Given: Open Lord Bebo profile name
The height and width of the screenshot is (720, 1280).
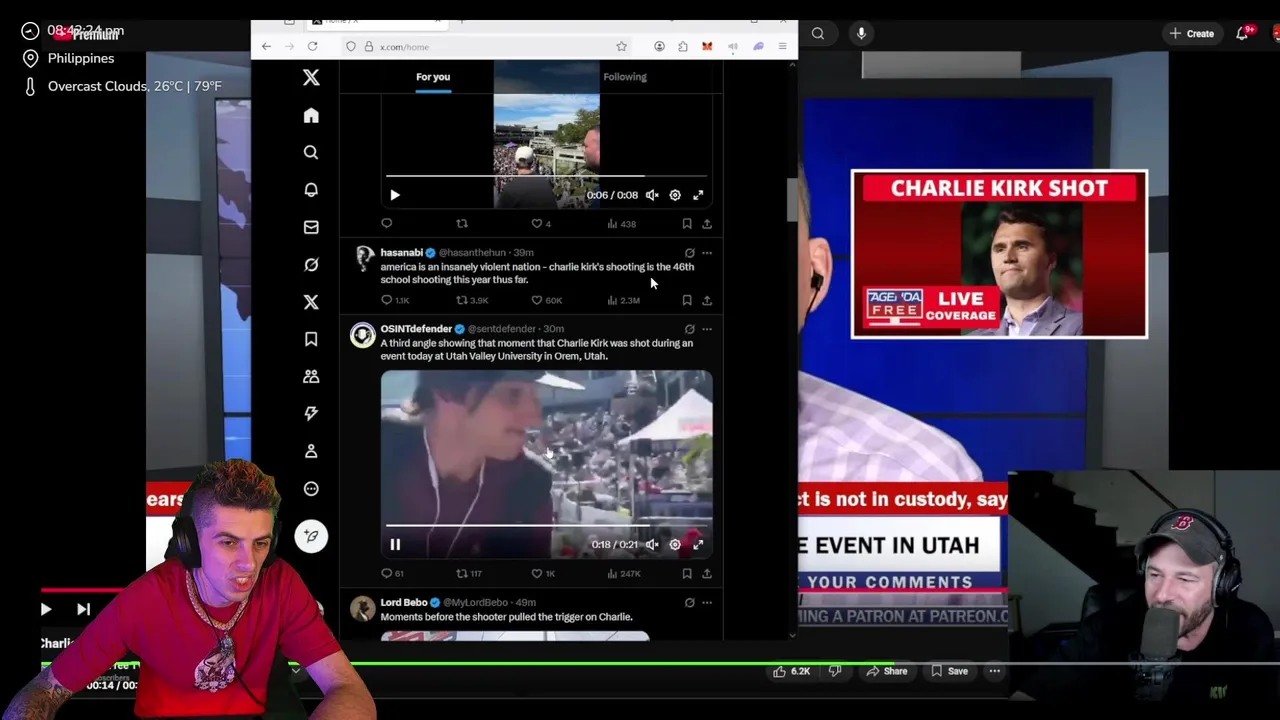Looking at the screenshot, I should [404, 603].
